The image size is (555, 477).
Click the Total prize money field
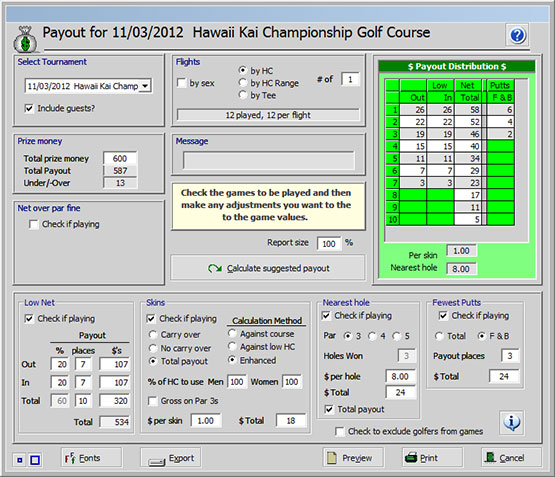(120, 159)
